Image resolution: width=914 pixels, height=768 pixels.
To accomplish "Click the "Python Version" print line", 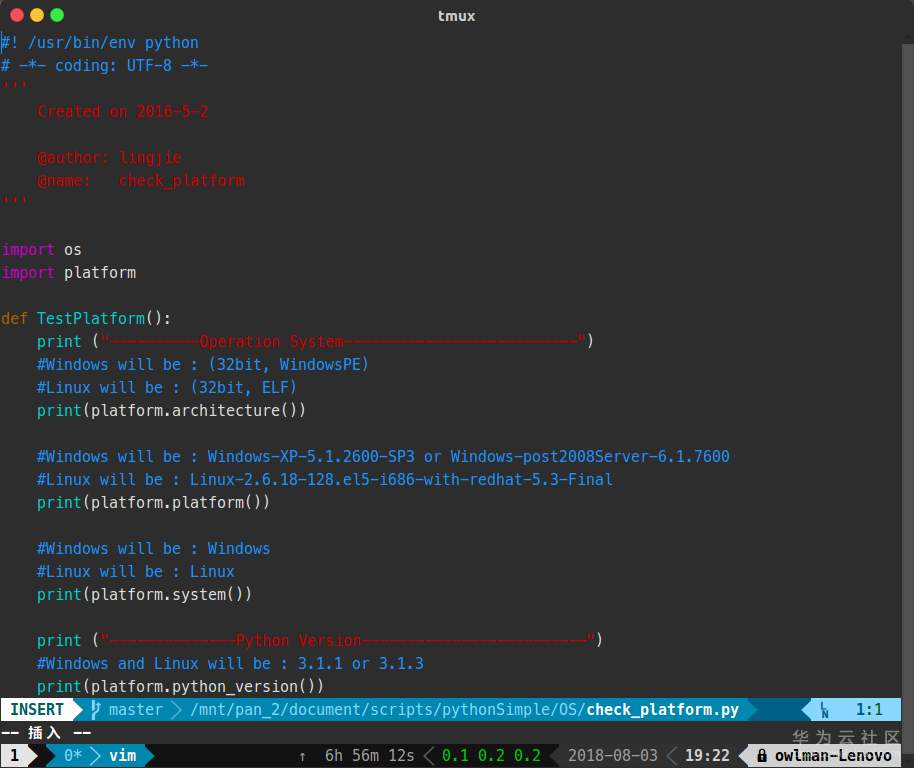I will point(319,640).
